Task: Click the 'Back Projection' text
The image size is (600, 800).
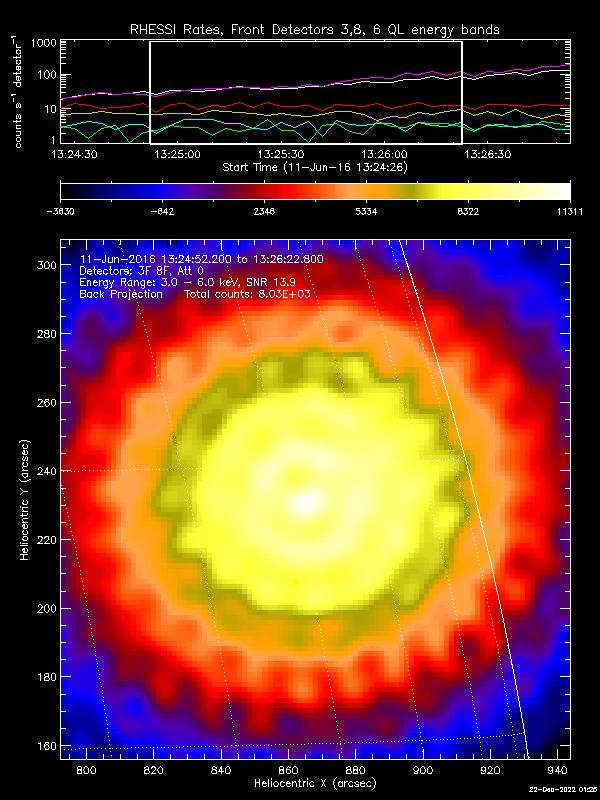Action: pyautogui.click(x=121, y=294)
